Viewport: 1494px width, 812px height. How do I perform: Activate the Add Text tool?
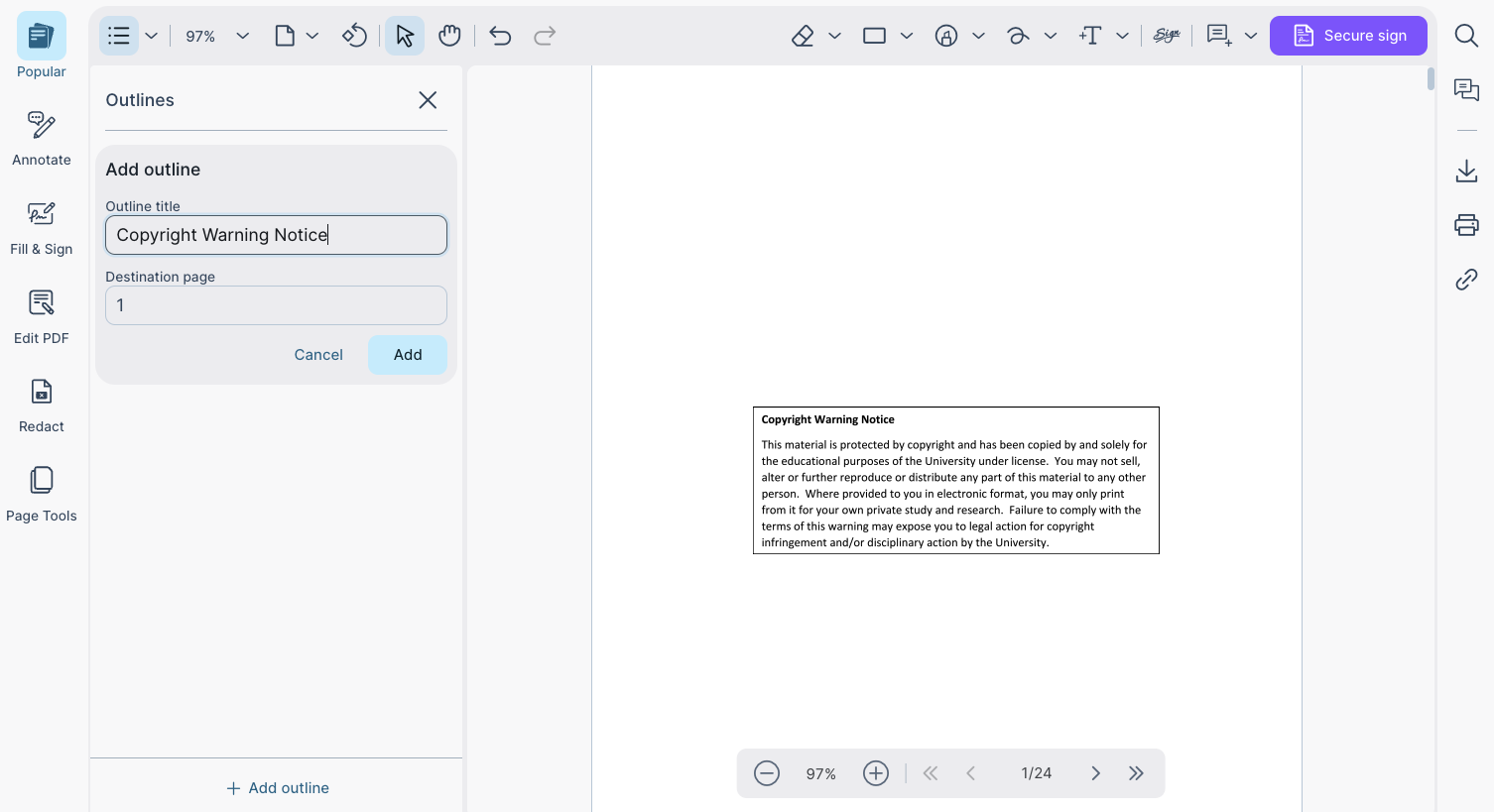[1089, 35]
